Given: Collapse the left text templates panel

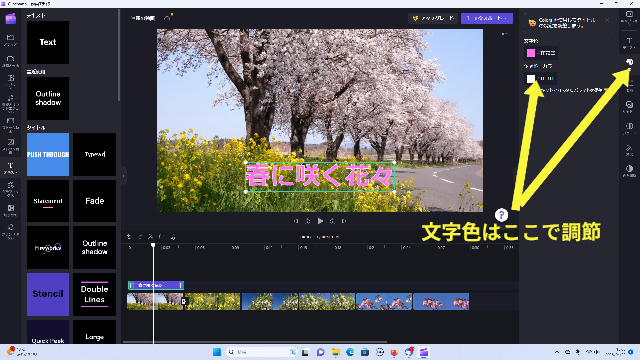Looking at the screenshot, I should (x=124, y=176).
